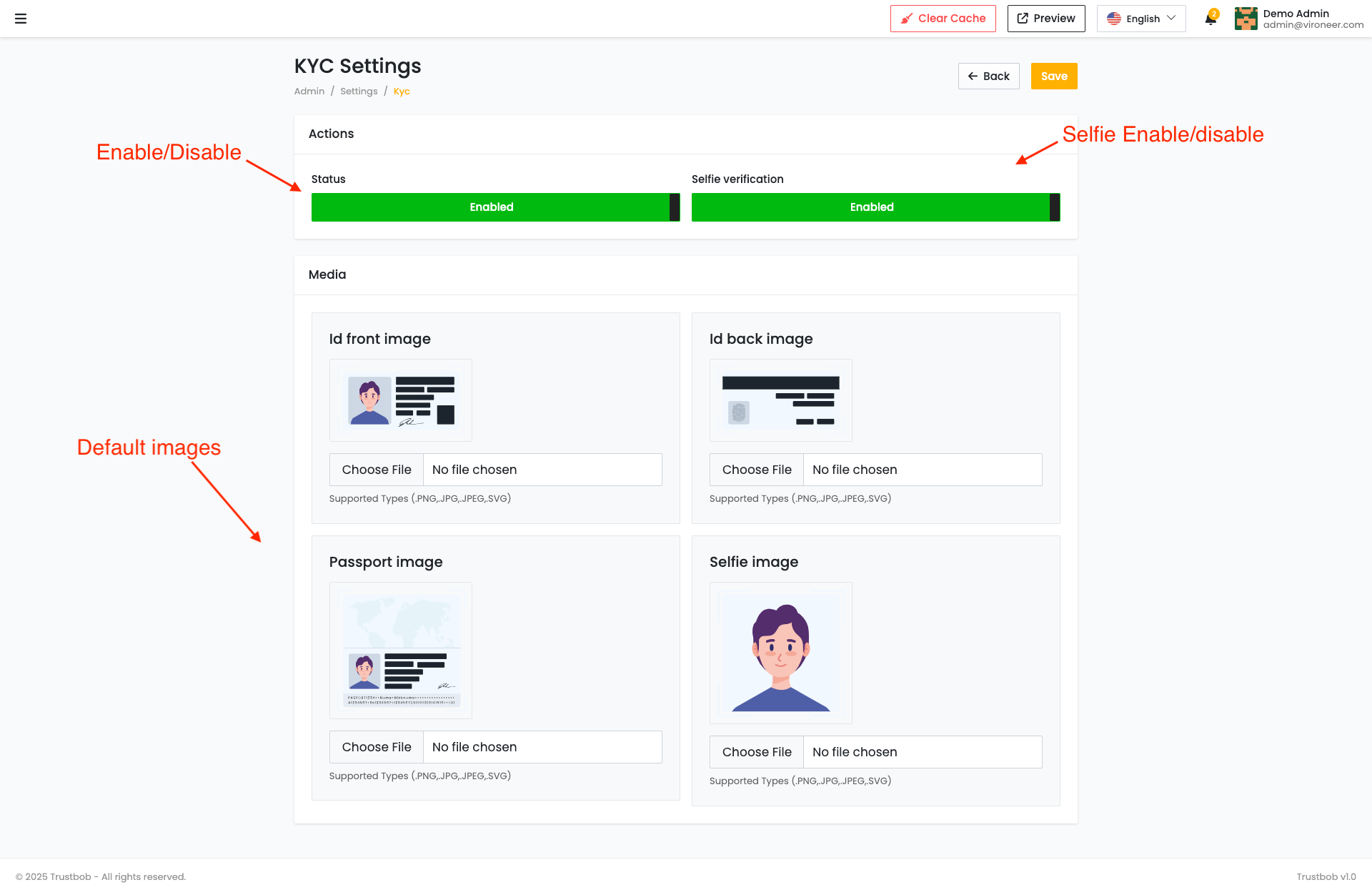Choose a file for Passport image

377,747
